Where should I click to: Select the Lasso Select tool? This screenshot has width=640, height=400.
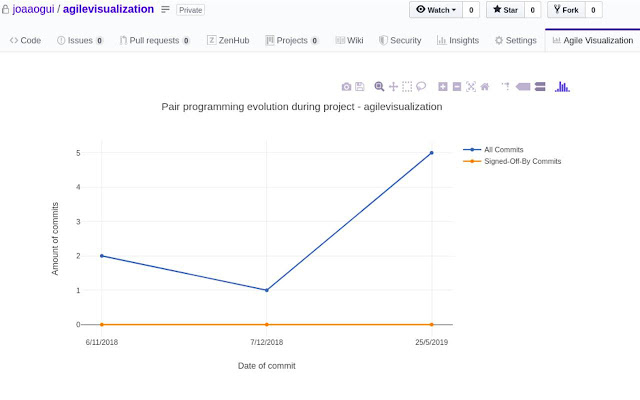[421, 87]
